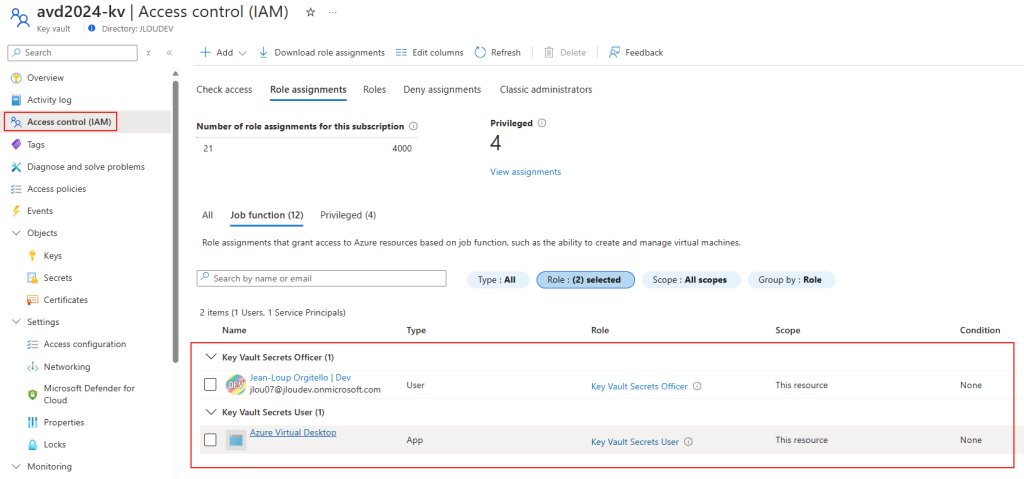This screenshot has height=479, width=1024.
Task: Click the Scope column header
Action: [x=788, y=331]
